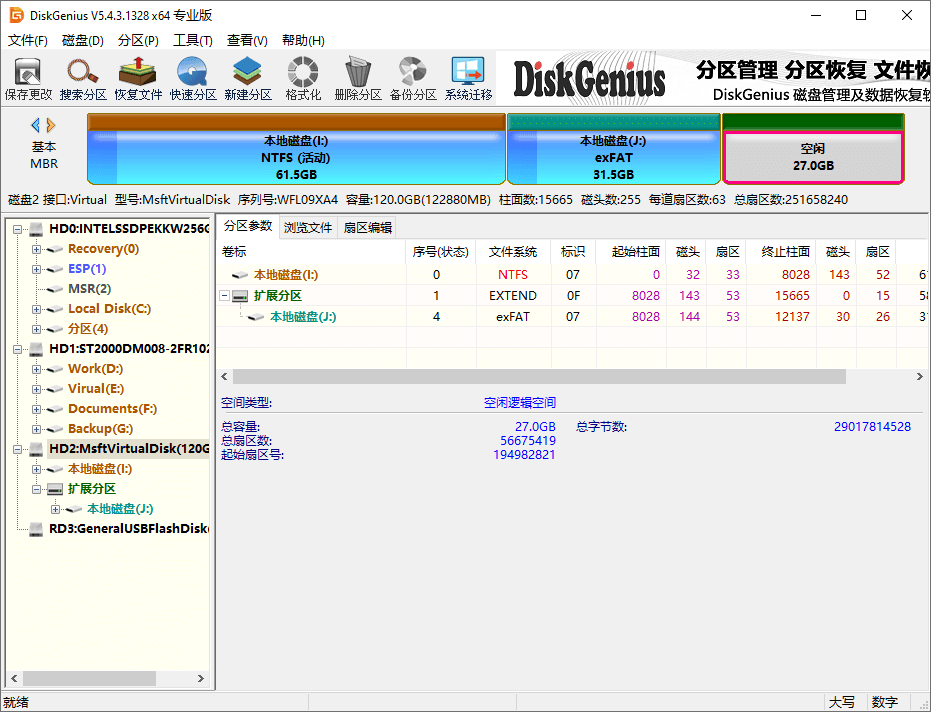The width and height of the screenshot is (931, 712).
Task: Expand the ESP(1) partition node
Action: (x=36, y=270)
